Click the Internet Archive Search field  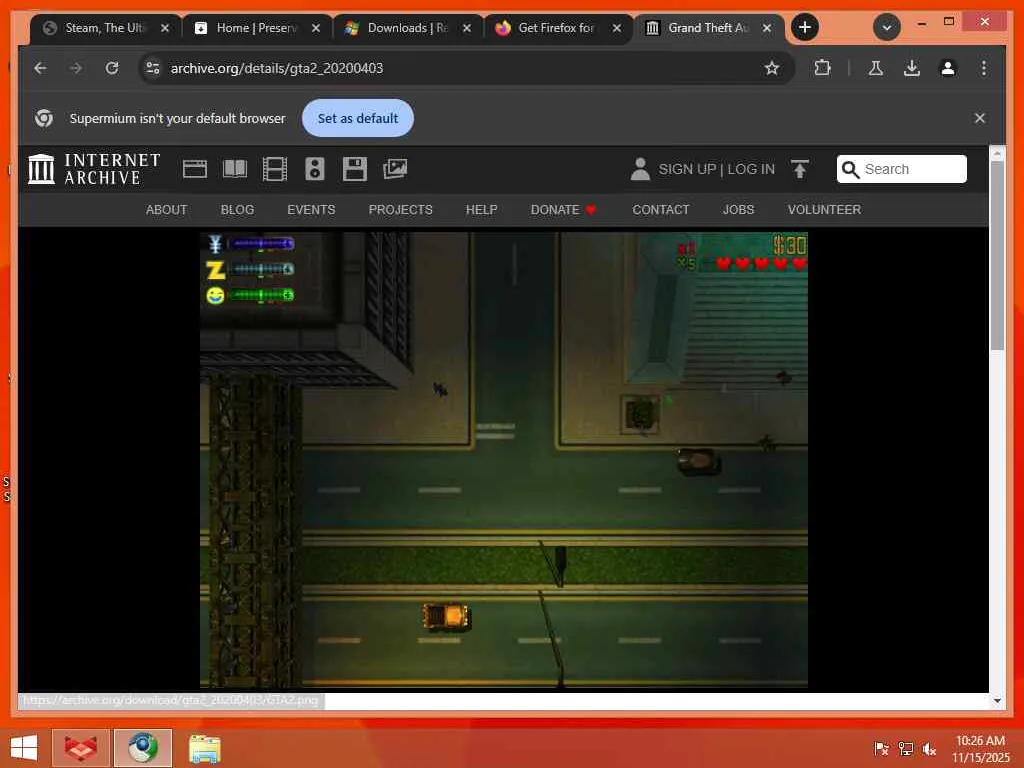[901, 169]
